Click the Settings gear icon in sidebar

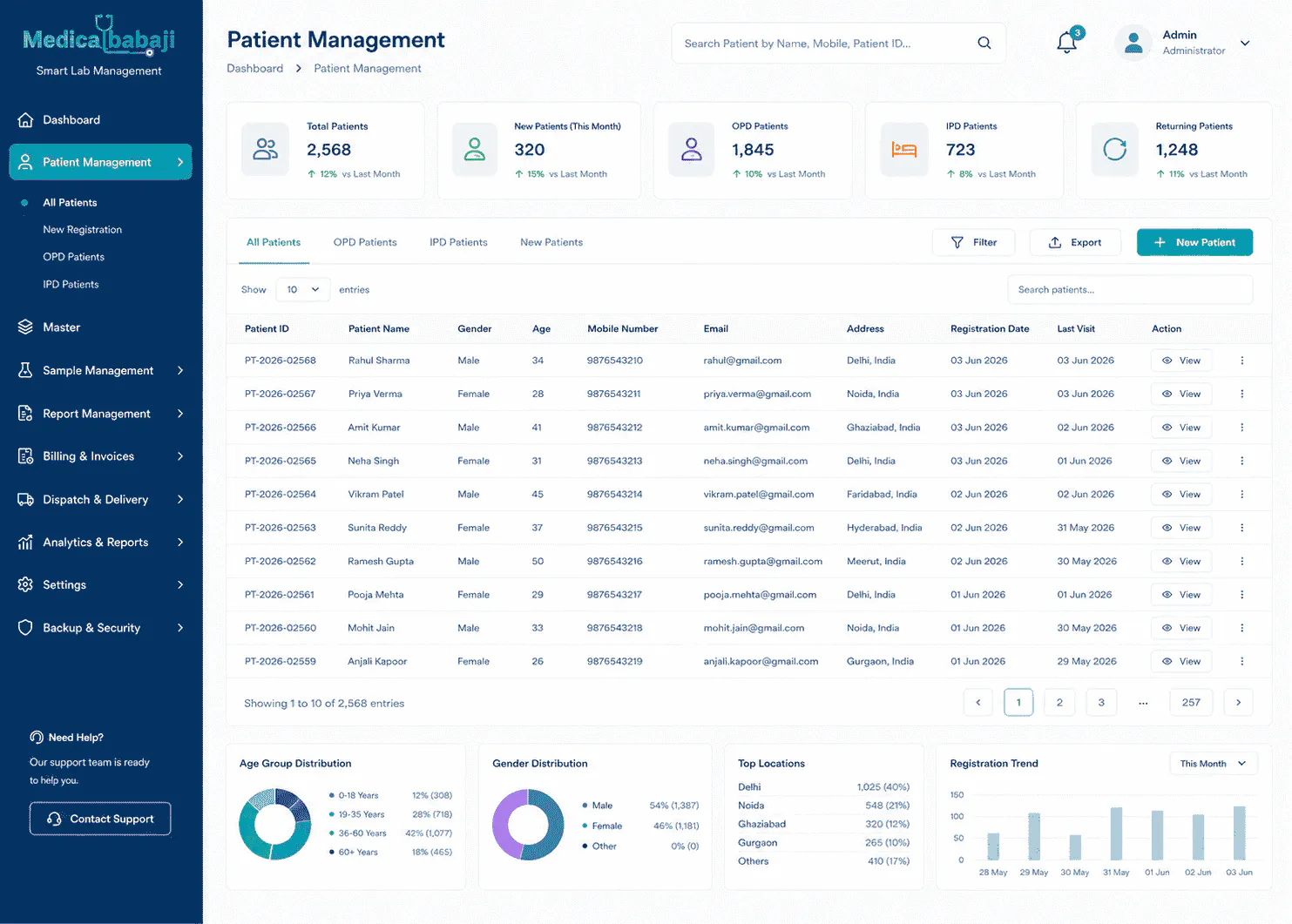pos(25,584)
